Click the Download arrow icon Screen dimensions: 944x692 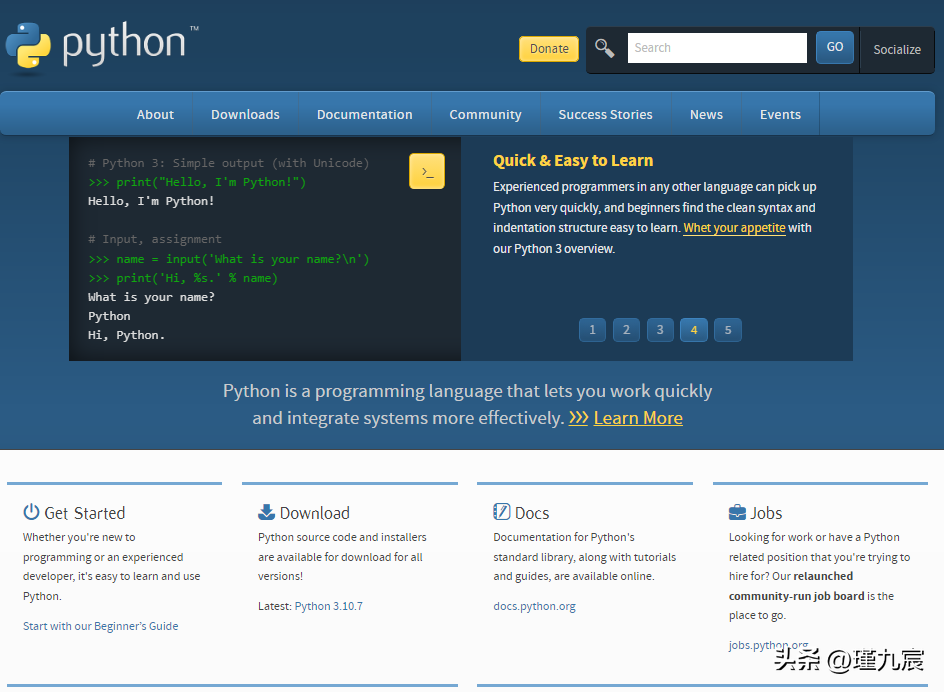click(266, 512)
